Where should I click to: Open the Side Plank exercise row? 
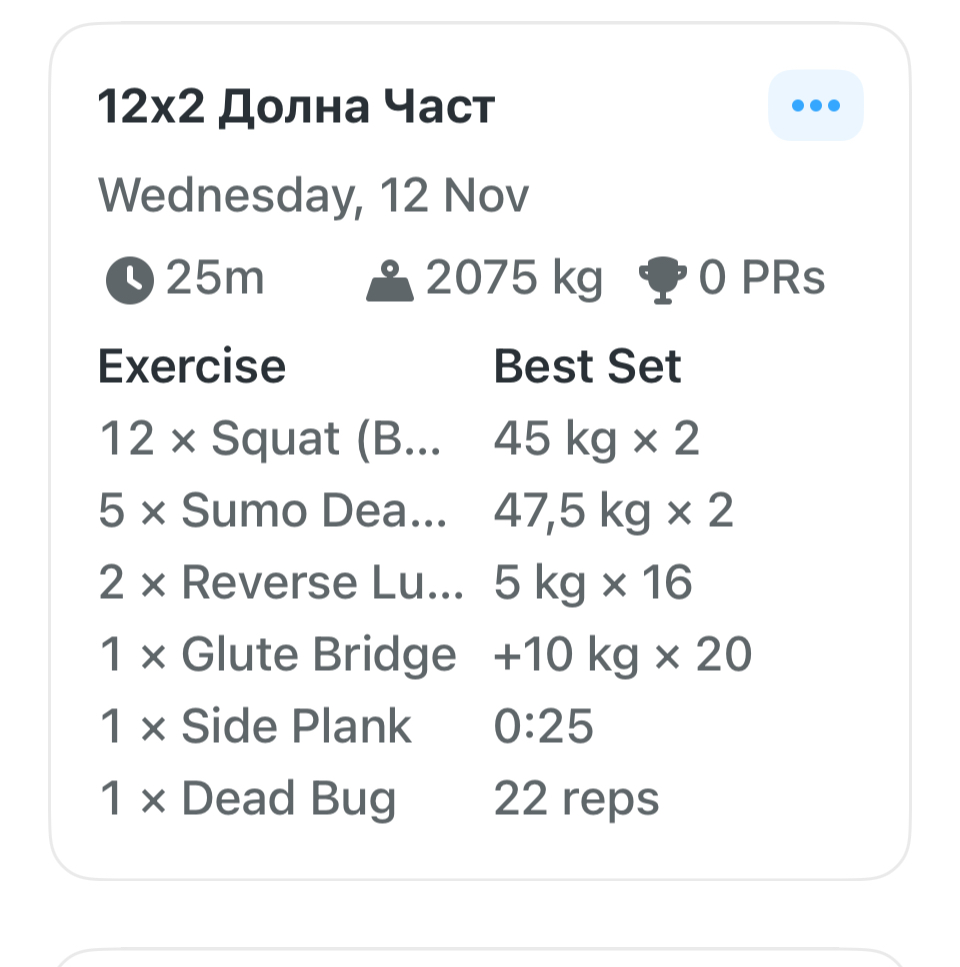255,727
